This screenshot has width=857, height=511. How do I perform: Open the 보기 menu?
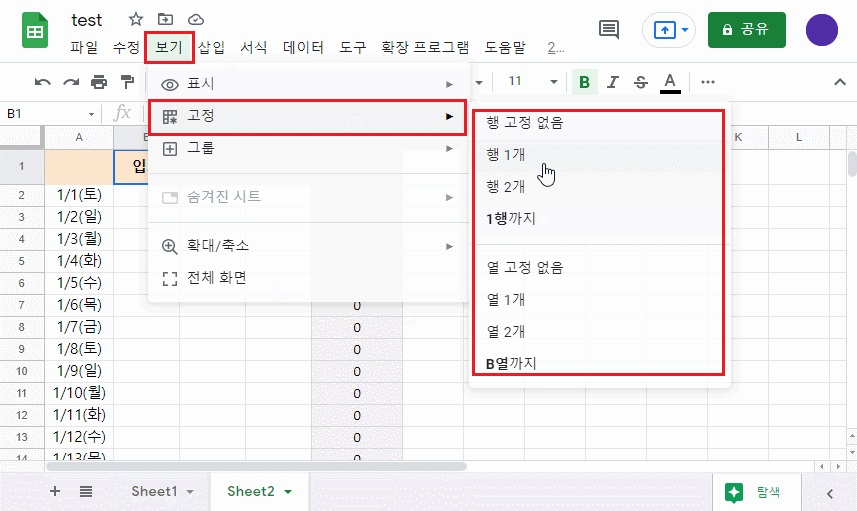click(x=169, y=47)
